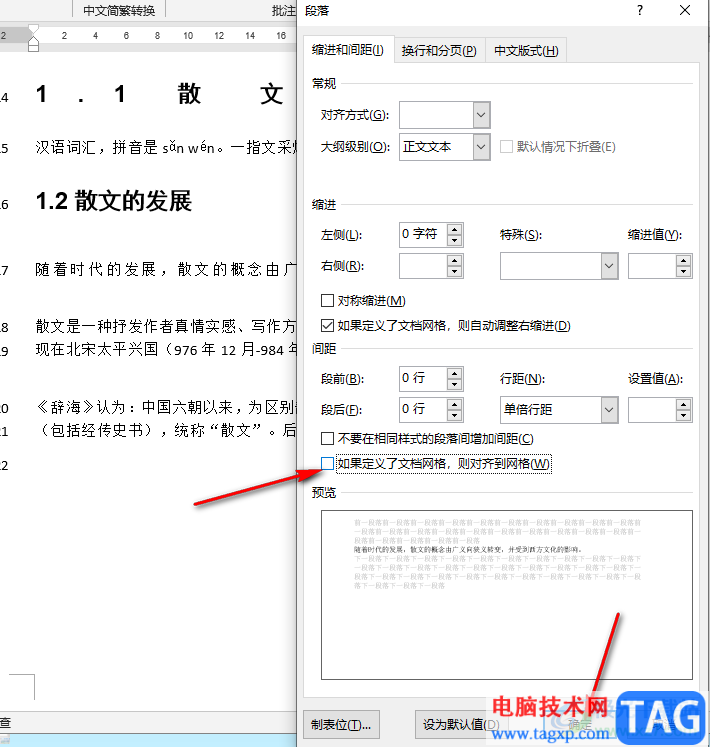Click the line starting 散文是一种抒发
This screenshot has width=710, height=747.
click(x=166, y=326)
